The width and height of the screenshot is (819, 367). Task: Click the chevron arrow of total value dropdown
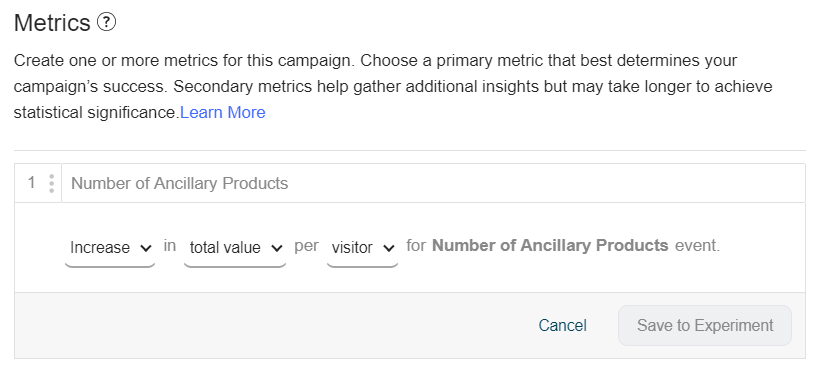[x=277, y=248]
